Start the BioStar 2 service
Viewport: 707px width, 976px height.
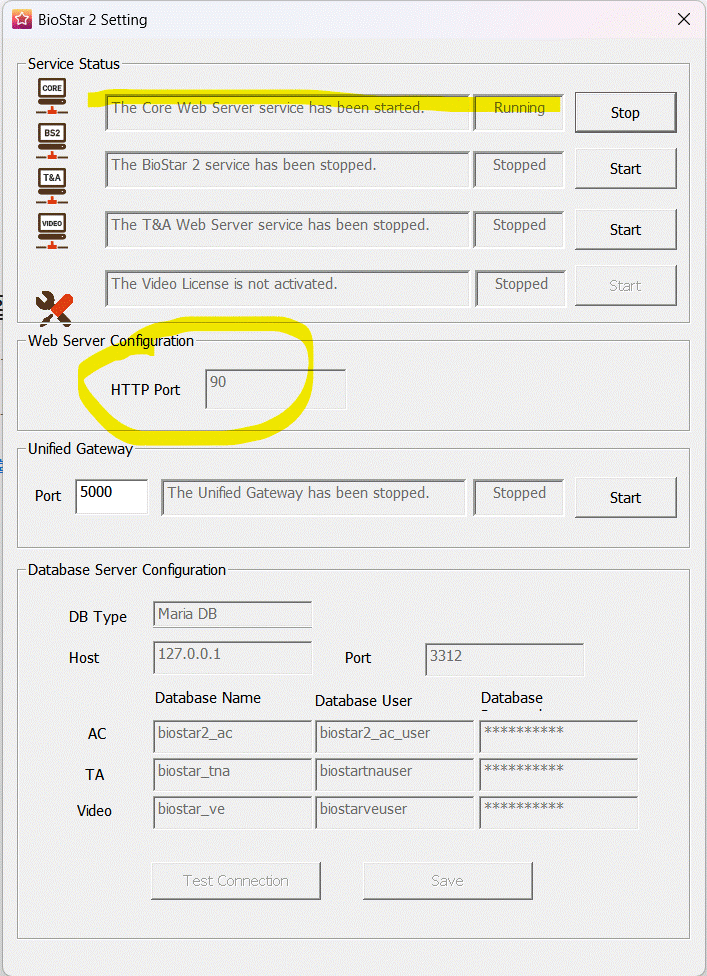(625, 169)
